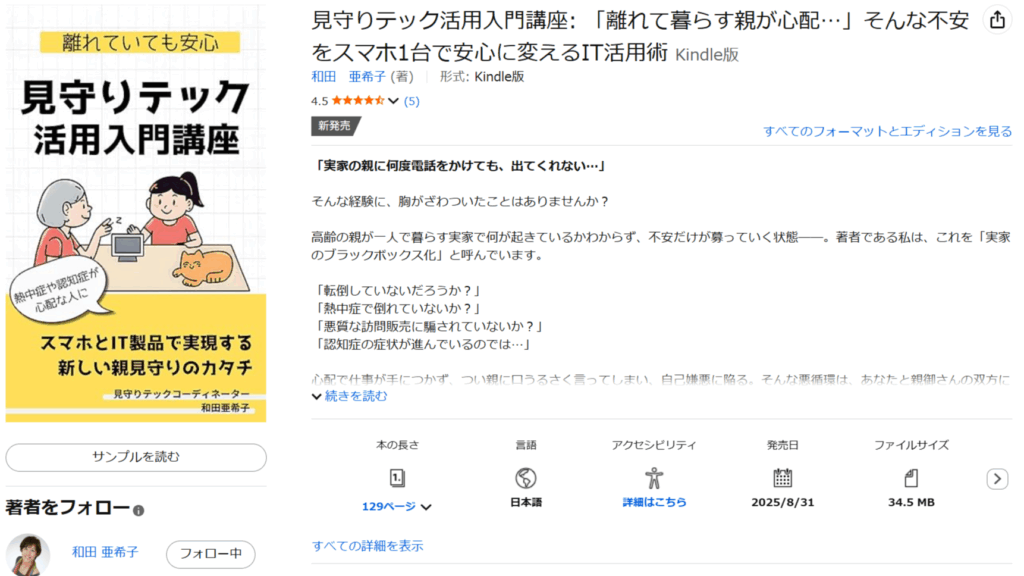The height and width of the screenshot is (576, 1024).
Task: Click the file size document icon
Action: point(911,478)
